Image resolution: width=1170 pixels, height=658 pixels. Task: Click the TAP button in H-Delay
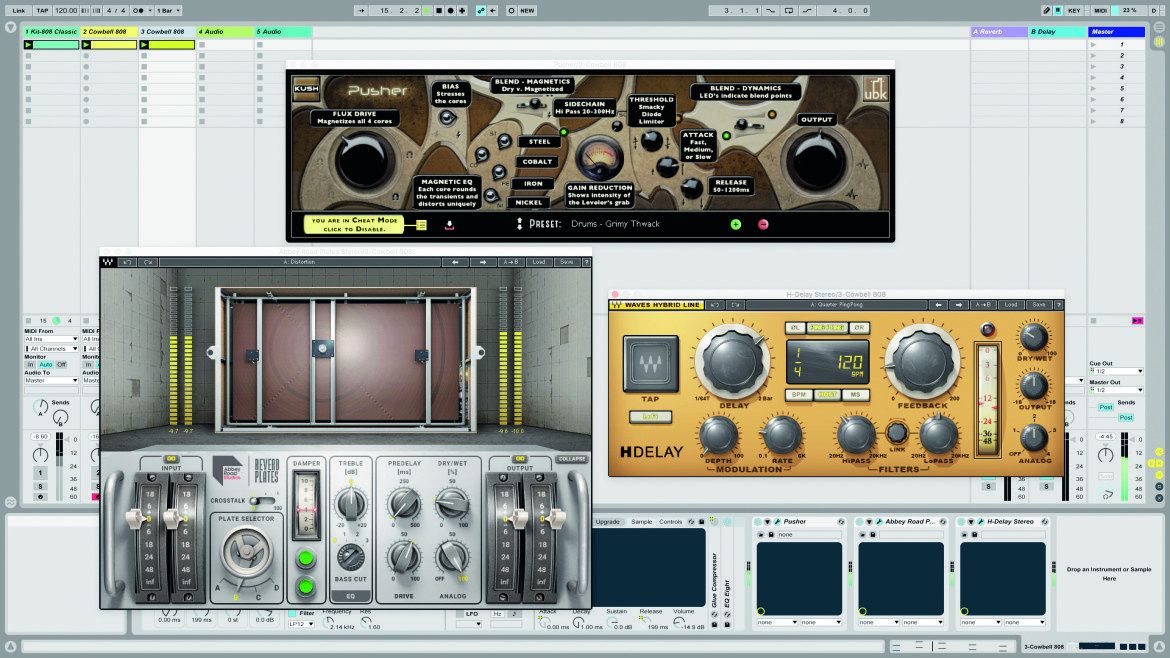pos(651,363)
